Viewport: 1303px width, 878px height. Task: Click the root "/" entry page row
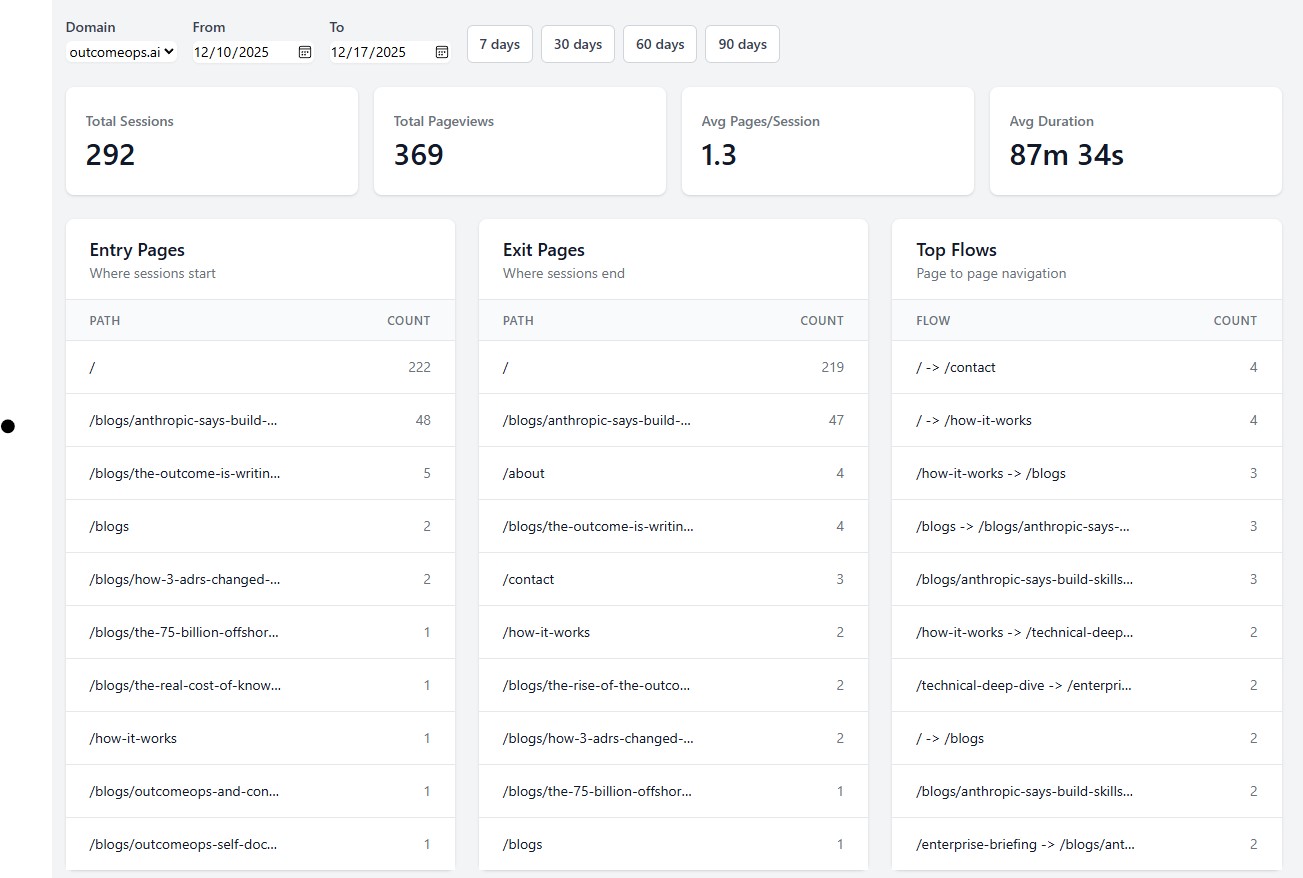(259, 367)
